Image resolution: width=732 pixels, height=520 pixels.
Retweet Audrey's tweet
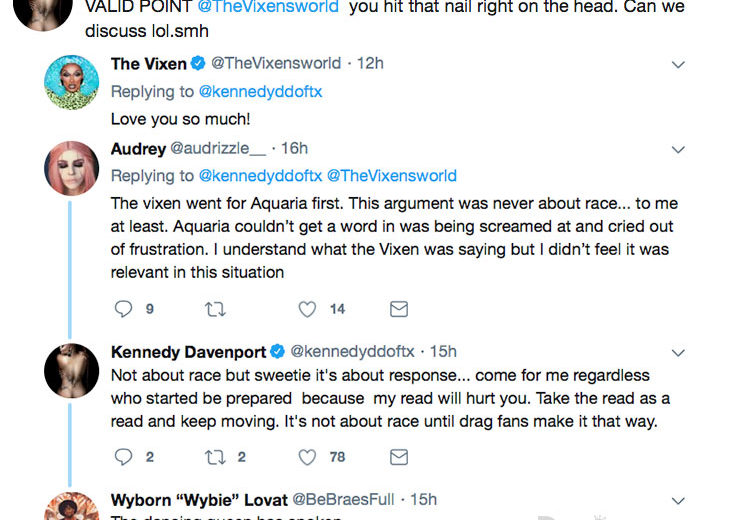click(214, 309)
